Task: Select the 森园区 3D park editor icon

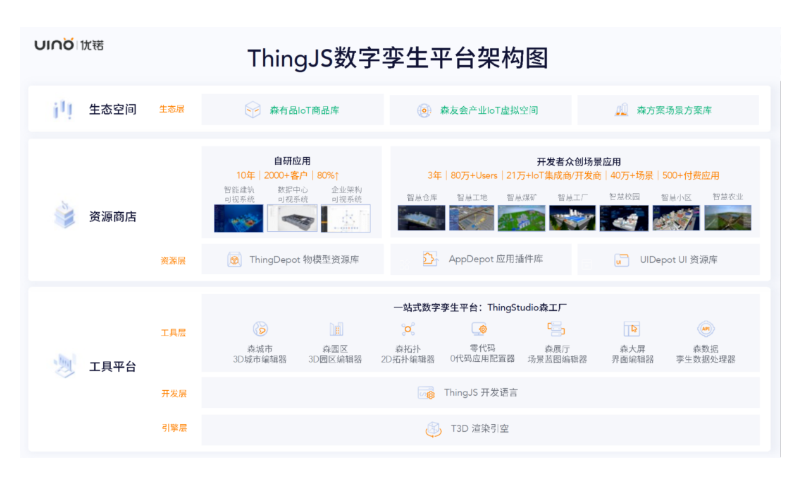Action: (x=336, y=329)
